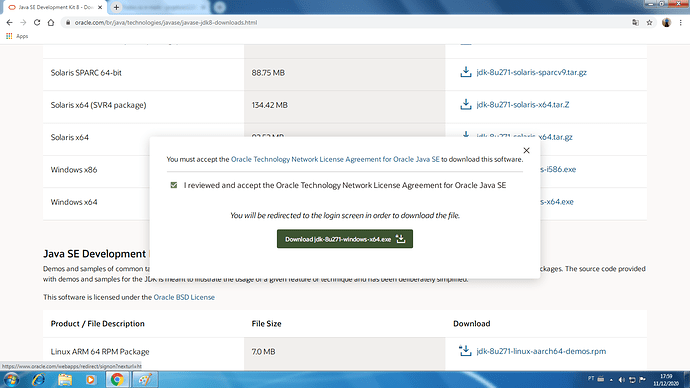Screen dimensions: 690x388
Task: Download jdk-8u271-solaris-sparcv9.tar.gz via its icon
Action: [466, 72]
